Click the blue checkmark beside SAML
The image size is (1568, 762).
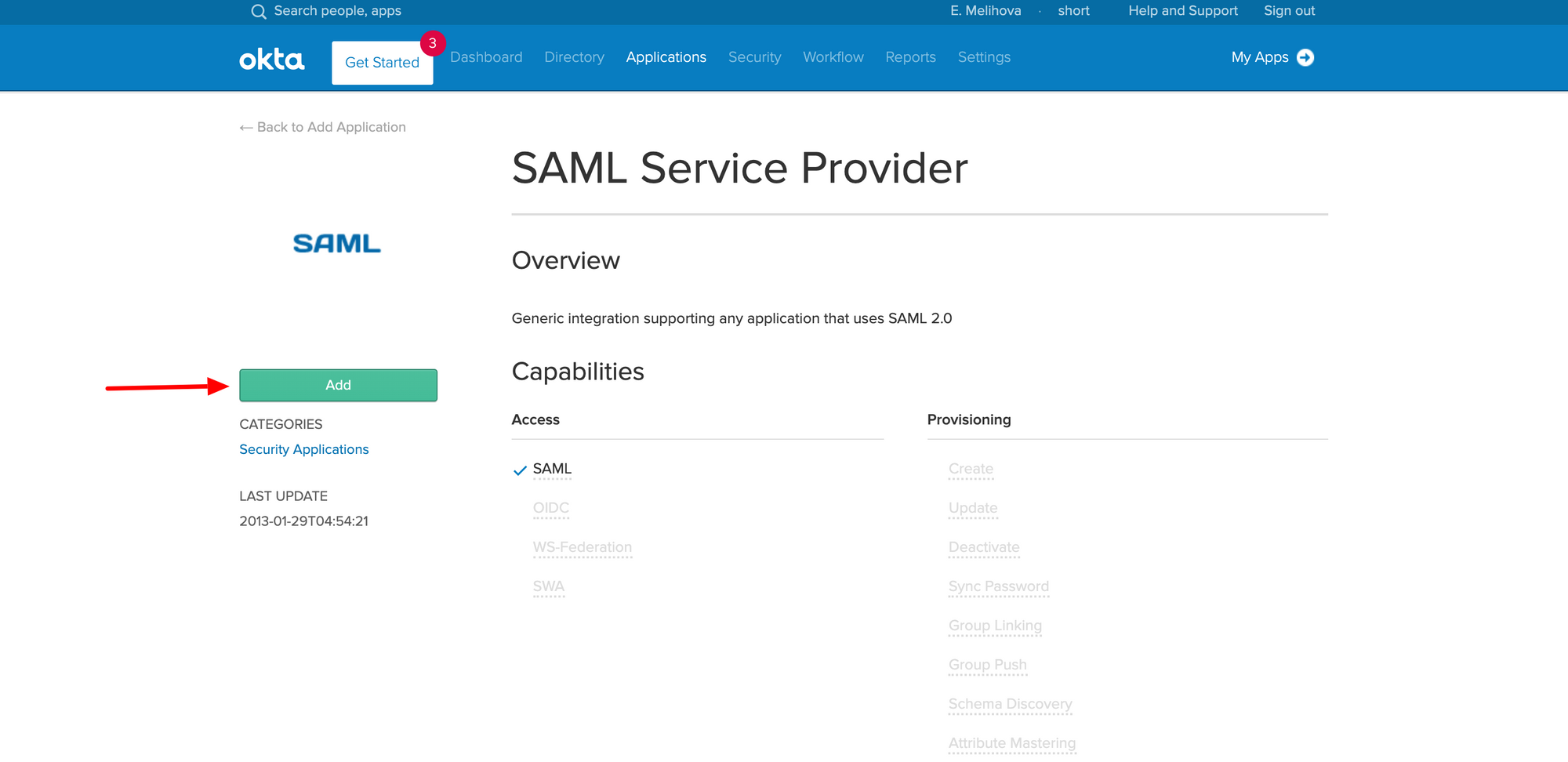coord(520,470)
